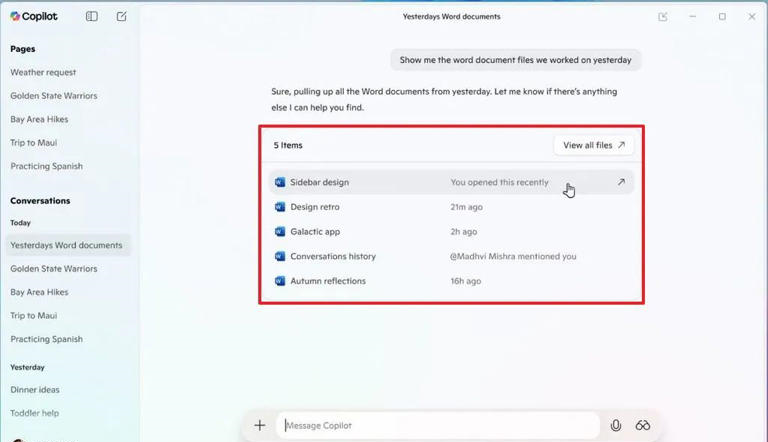Open Bay Area Hikes under Pages

[39, 119]
